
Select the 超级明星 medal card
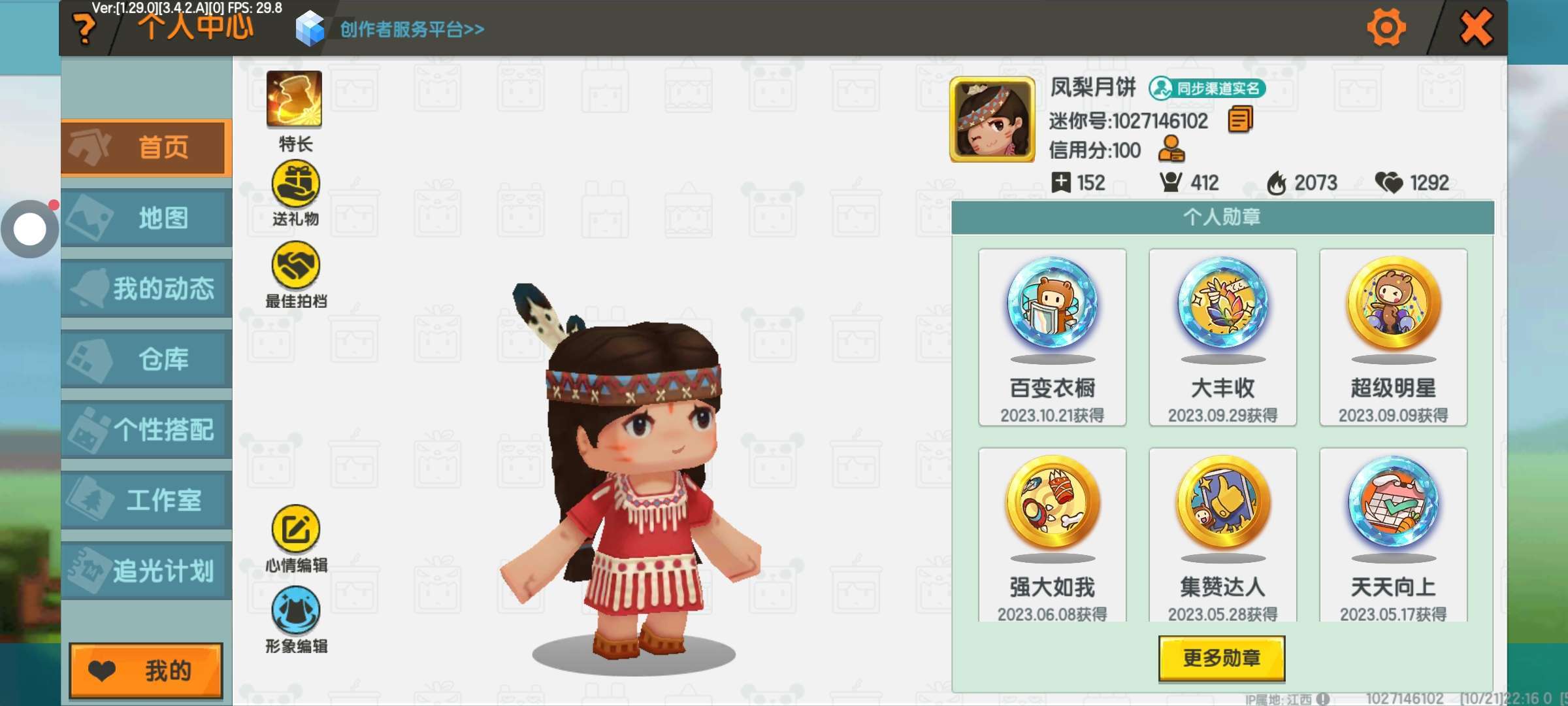(x=1393, y=337)
